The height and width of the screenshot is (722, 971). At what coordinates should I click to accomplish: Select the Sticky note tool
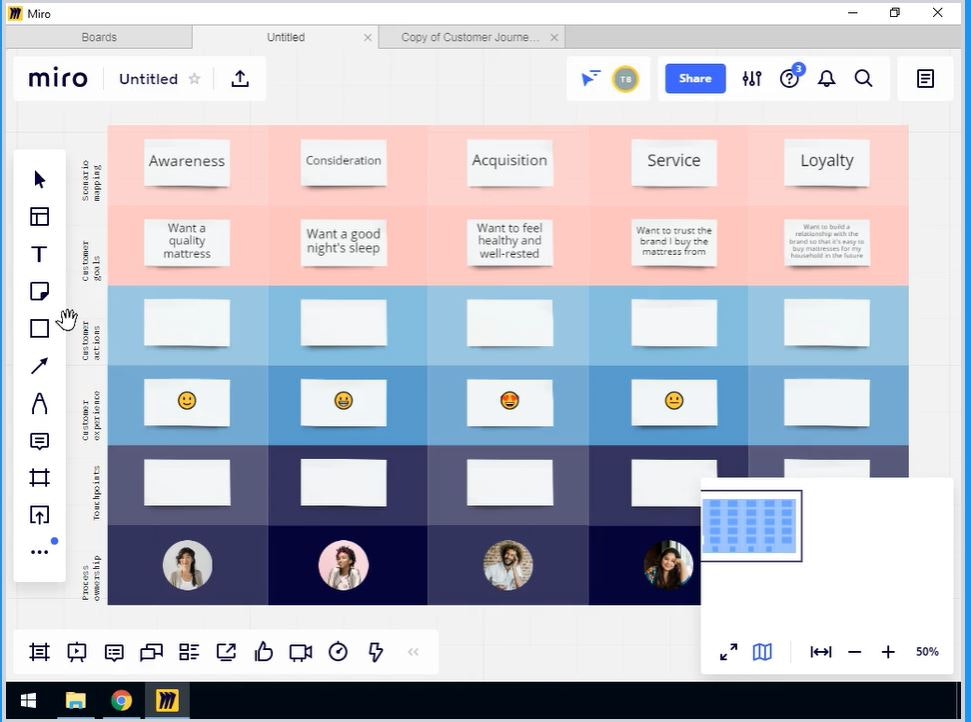[x=40, y=291]
